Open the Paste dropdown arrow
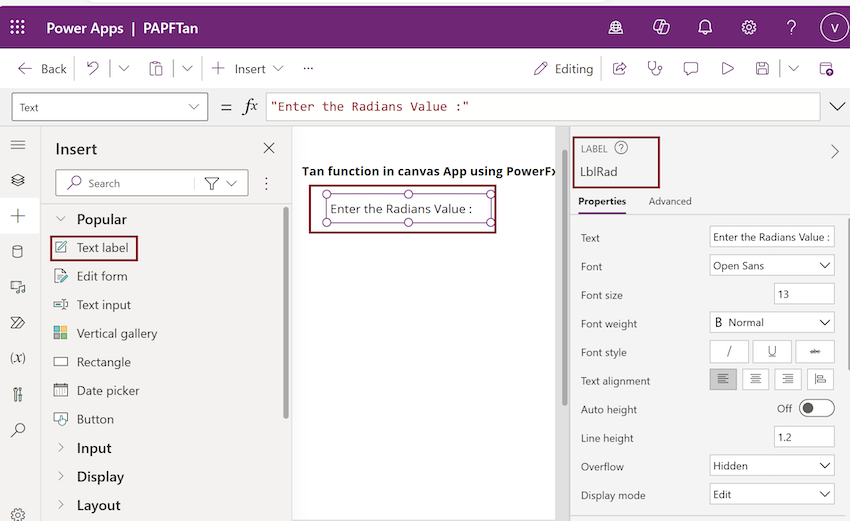This screenshot has height=521, width=850. click(187, 69)
